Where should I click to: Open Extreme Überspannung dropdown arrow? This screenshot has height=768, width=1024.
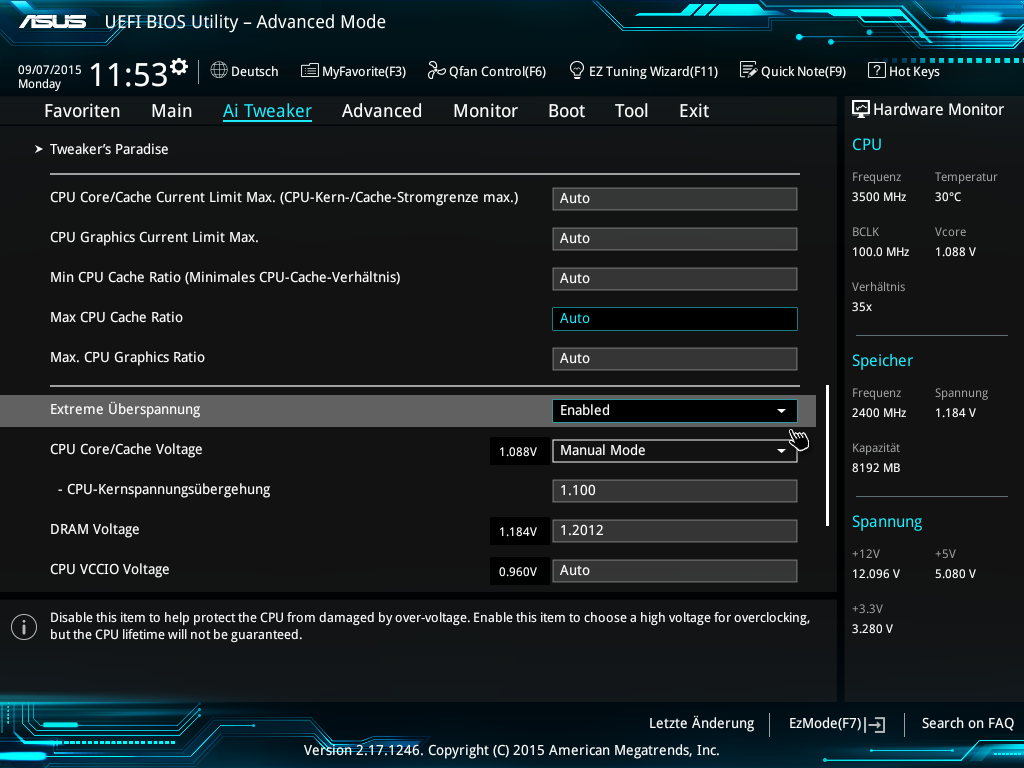click(781, 411)
